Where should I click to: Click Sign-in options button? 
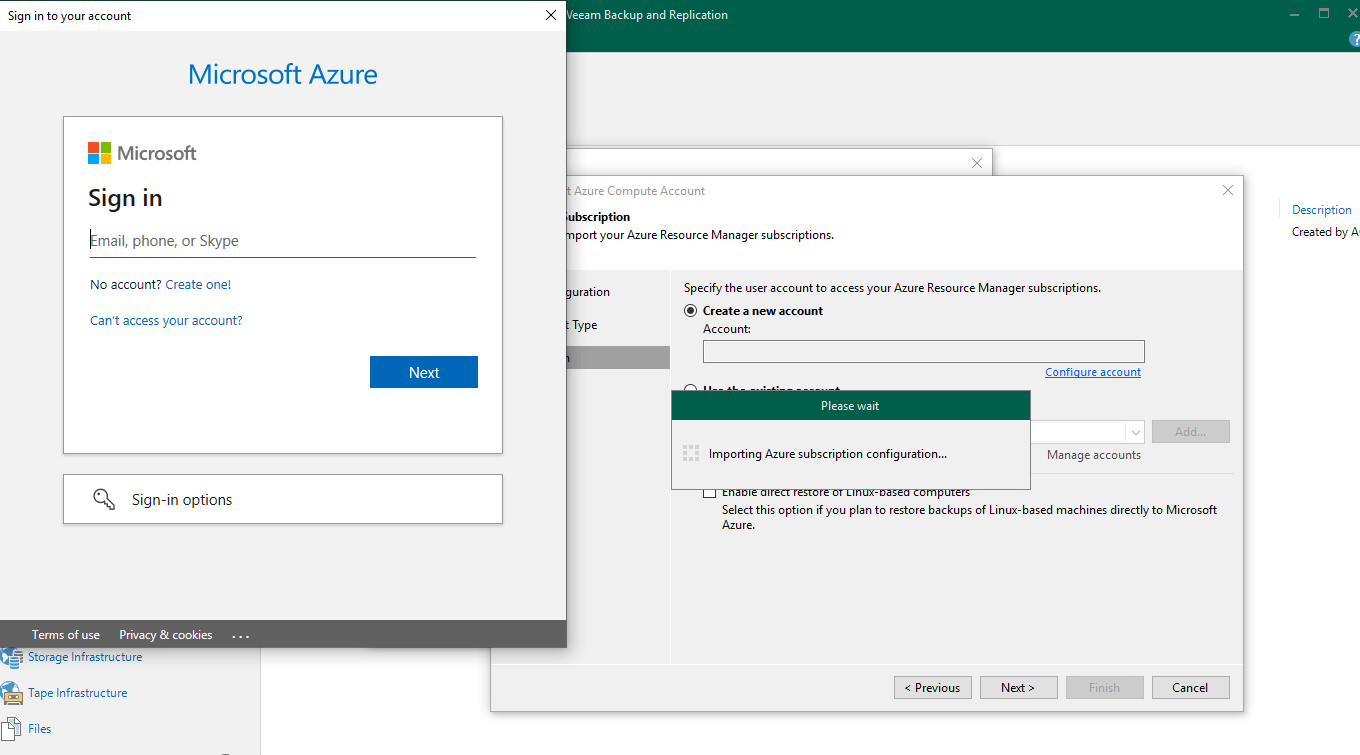(x=283, y=499)
